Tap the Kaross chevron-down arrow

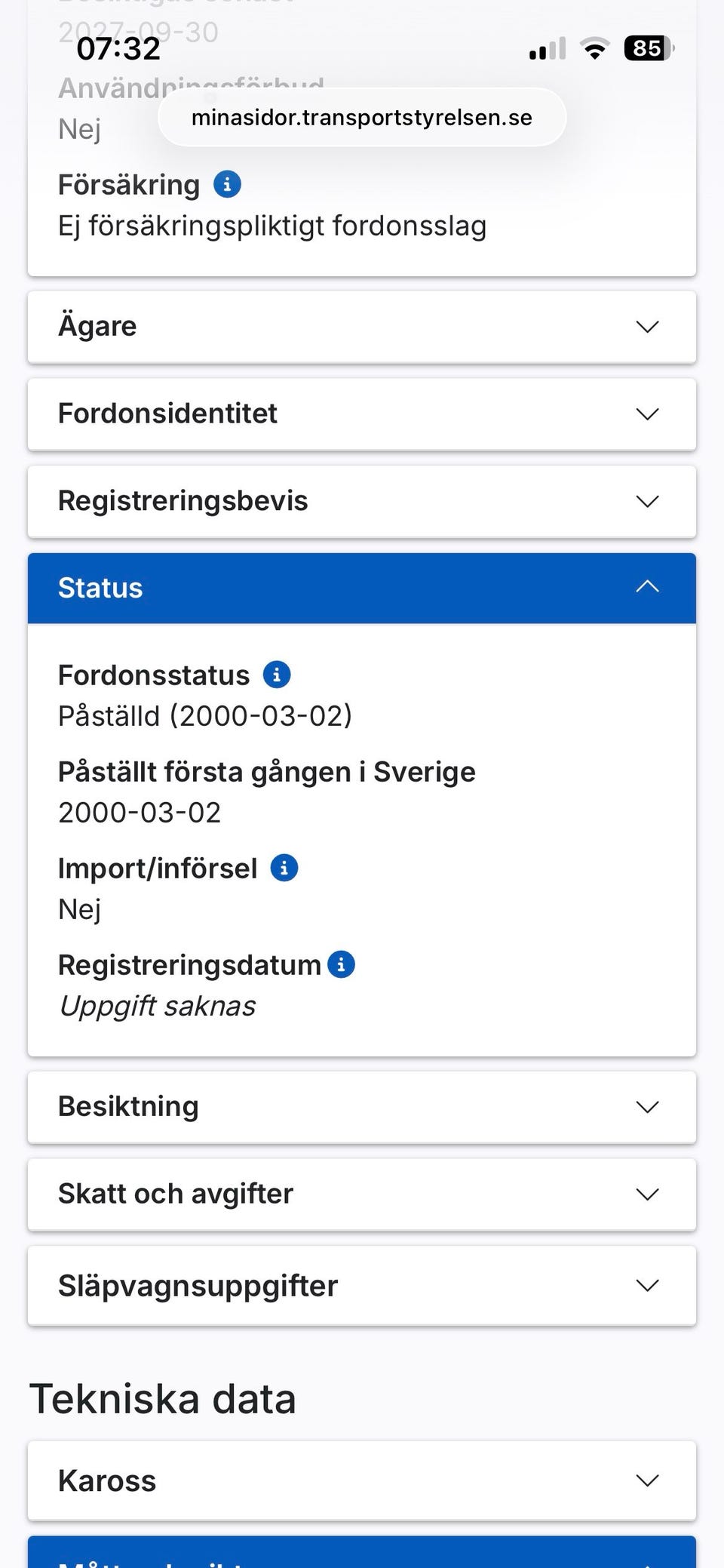coord(647,1481)
